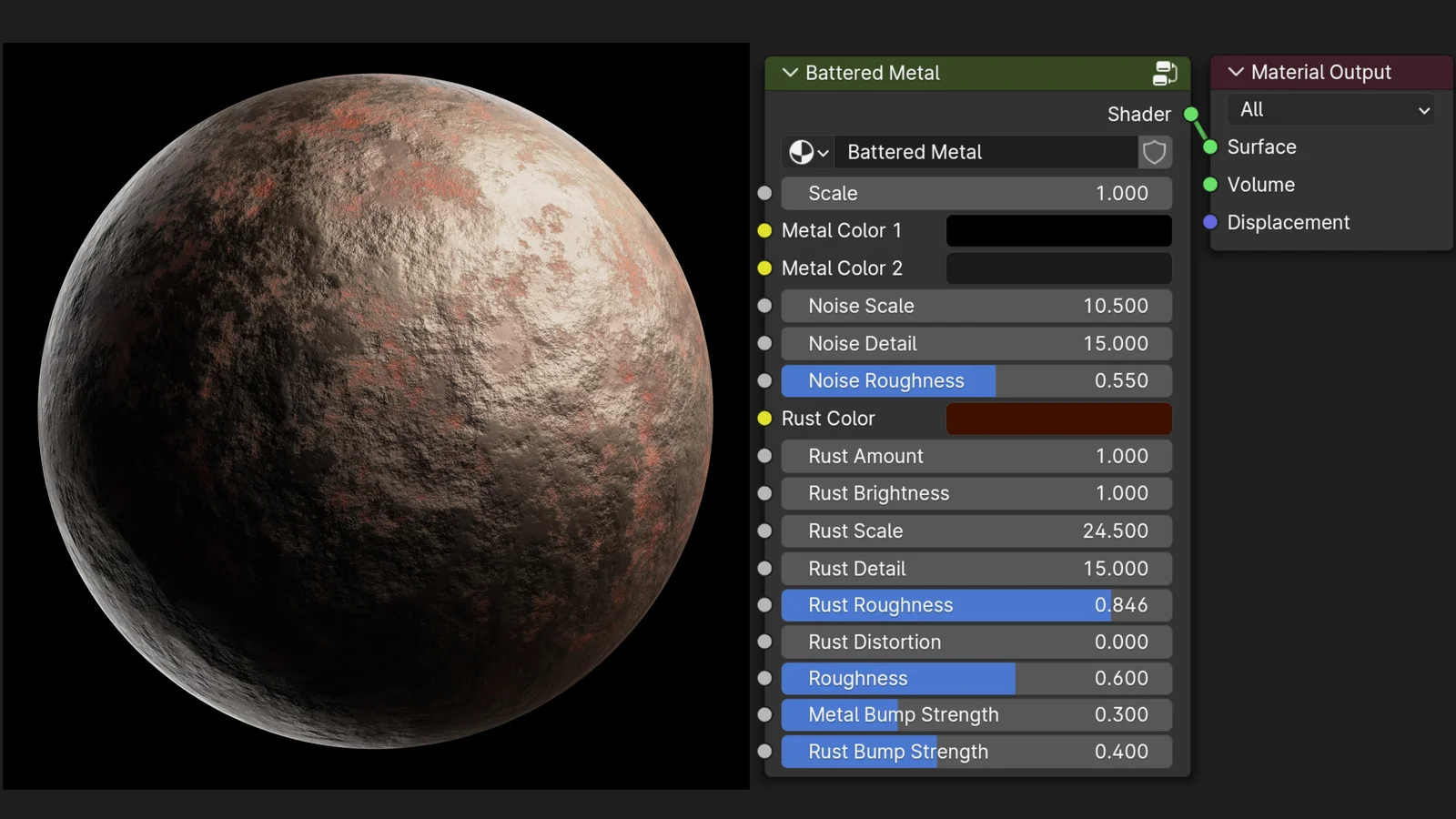Open the Rust Color swatch
1456x819 pixels.
[x=1058, y=419]
